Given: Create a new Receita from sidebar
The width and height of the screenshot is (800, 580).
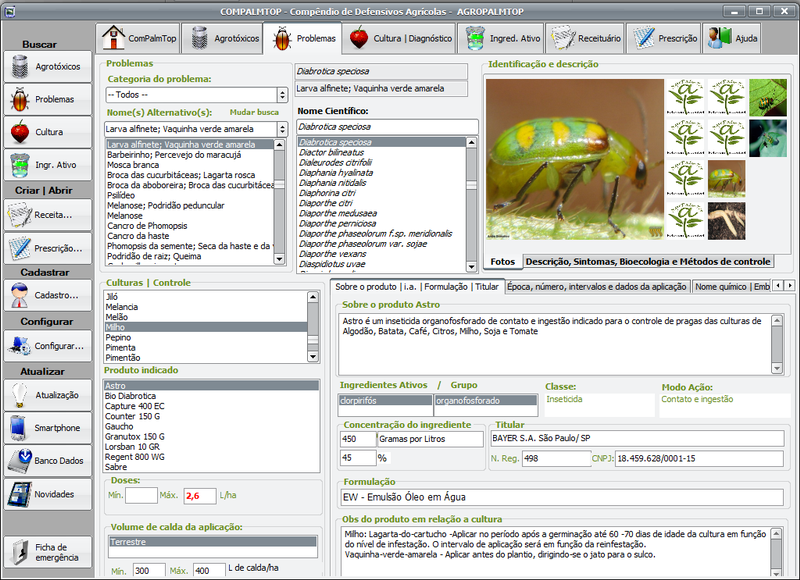Looking at the screenshot, I should coord(47,215).
